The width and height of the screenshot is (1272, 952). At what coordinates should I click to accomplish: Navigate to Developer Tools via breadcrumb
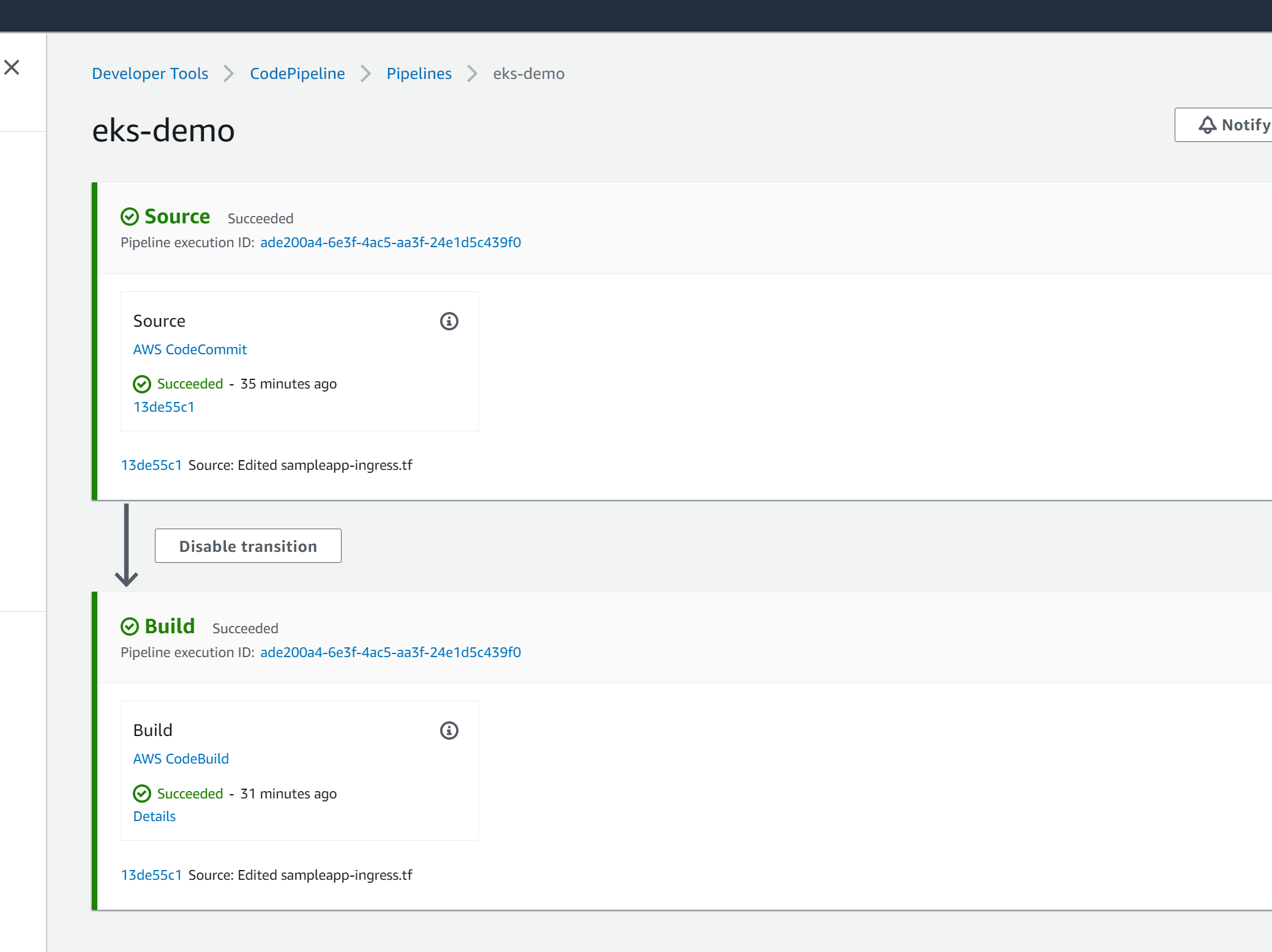[149, 73]
